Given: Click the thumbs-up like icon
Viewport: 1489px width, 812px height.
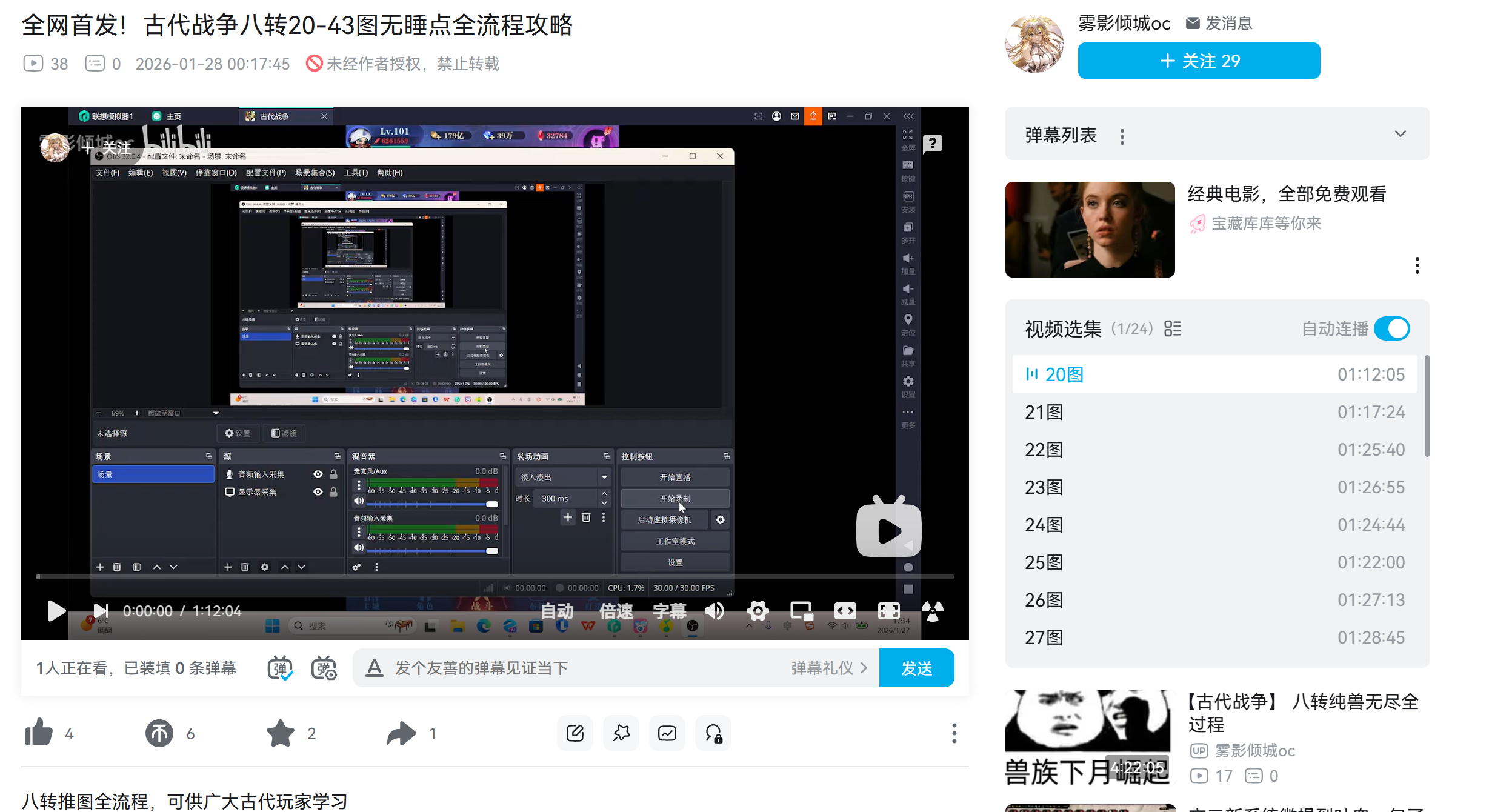Looking at the screenshot, I should [x=39, y=733].
